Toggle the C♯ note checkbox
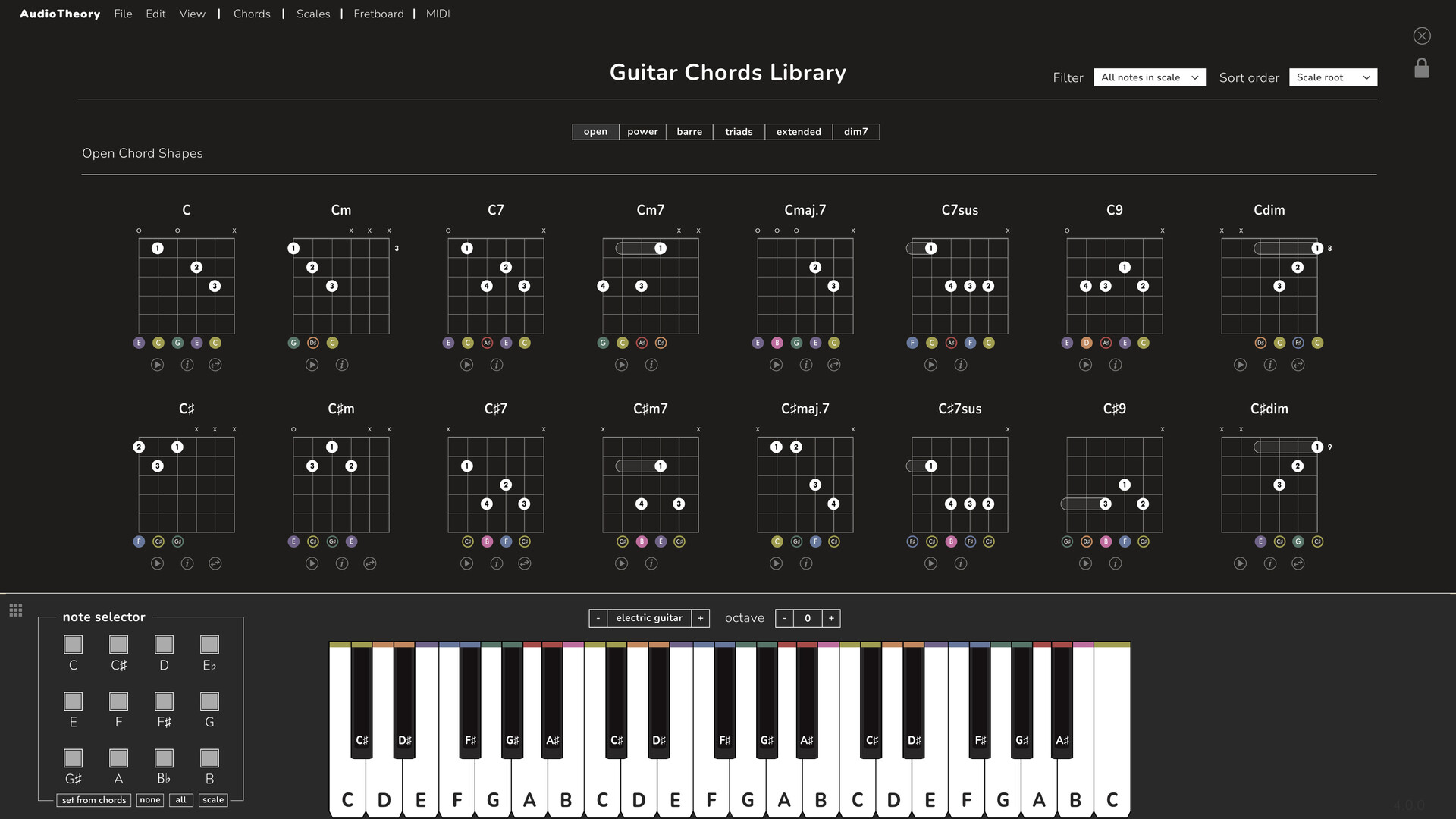This screenshot has width=1456, height=819. click(x=118, y=644)
